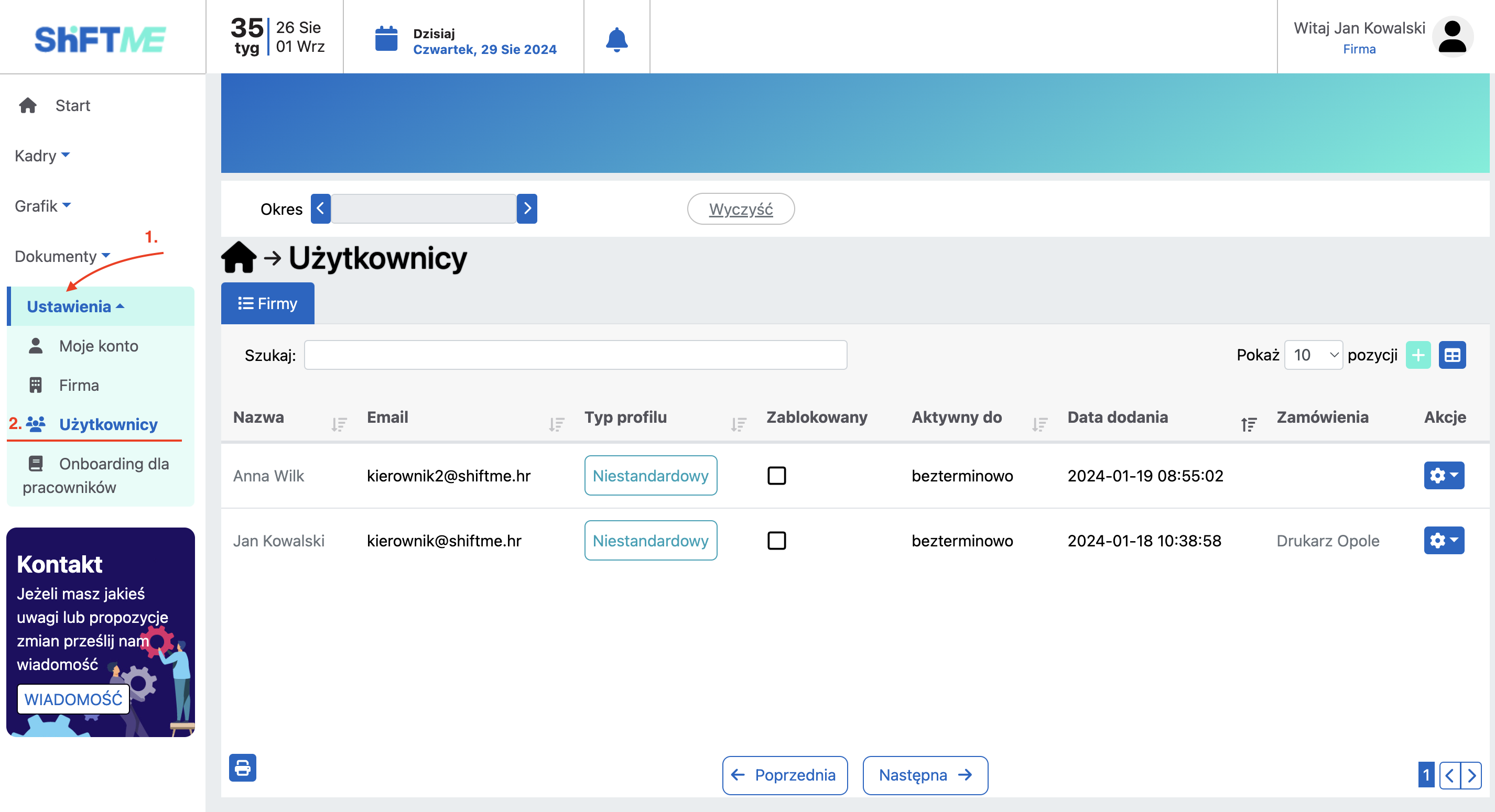The image size is (1495, 812).
Task: Click email kierownik@shiftme.hr
Action: (x=444, y=541)
